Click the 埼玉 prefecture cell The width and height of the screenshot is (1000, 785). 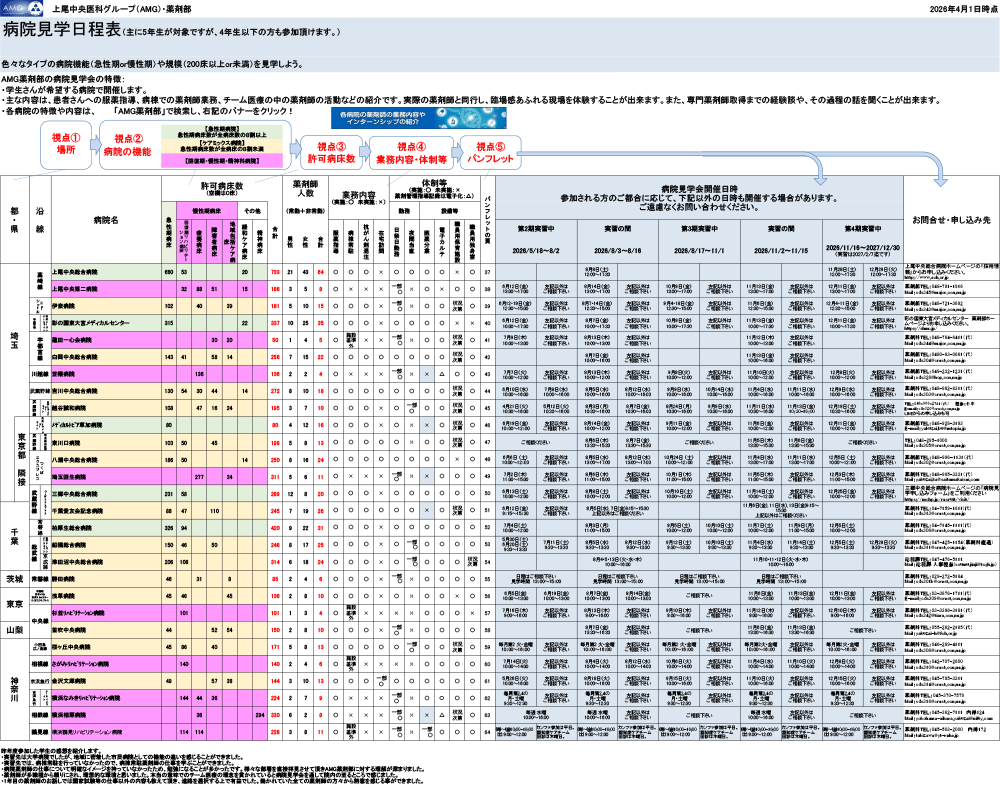tap(15, 340)
